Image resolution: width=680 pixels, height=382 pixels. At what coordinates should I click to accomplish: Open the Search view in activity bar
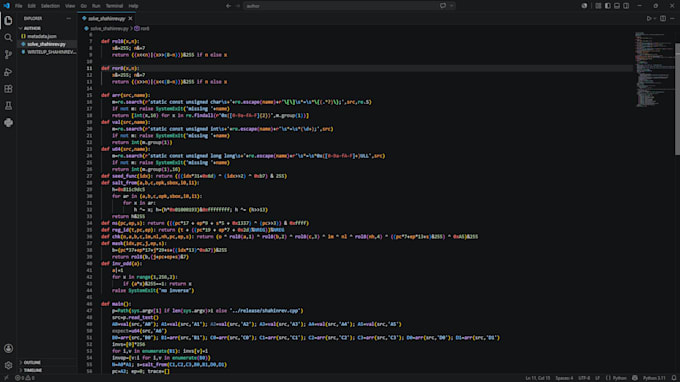pos(8,38)
